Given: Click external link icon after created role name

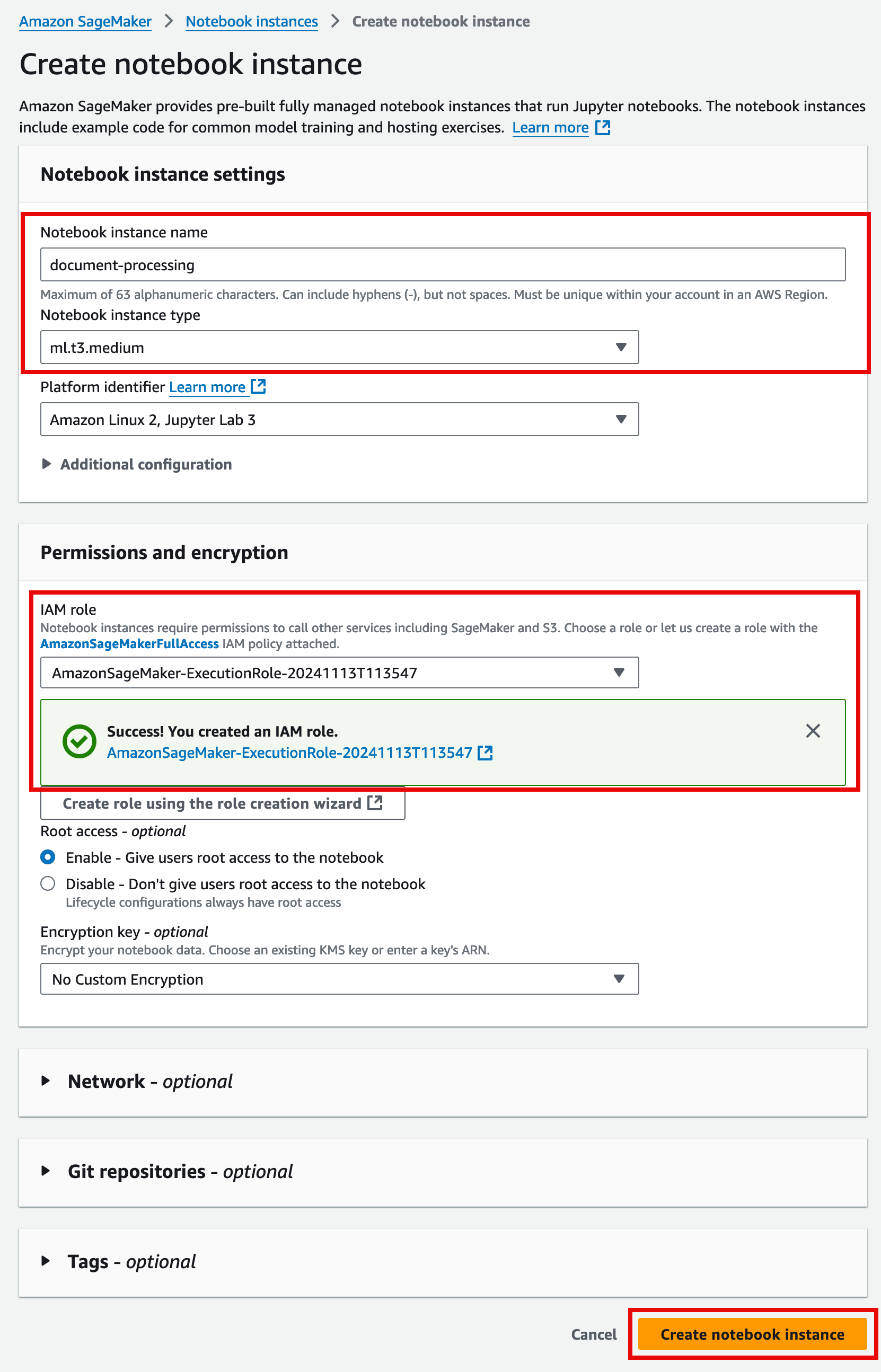Looking at the screenshot, I should click(x=485, y=753).
